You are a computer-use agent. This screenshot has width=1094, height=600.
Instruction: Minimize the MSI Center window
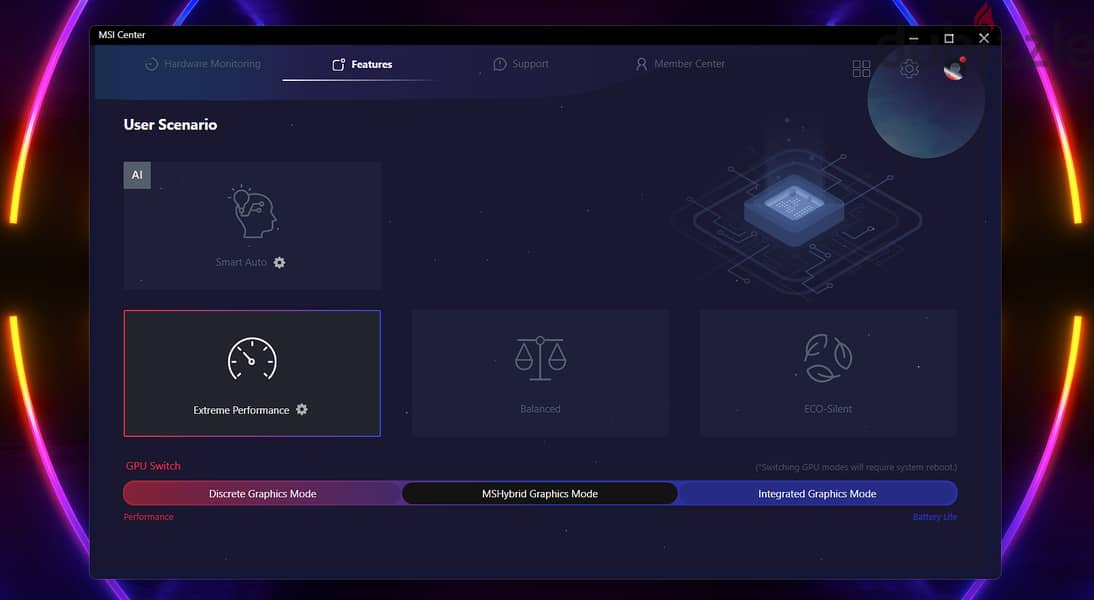[913, 38]
